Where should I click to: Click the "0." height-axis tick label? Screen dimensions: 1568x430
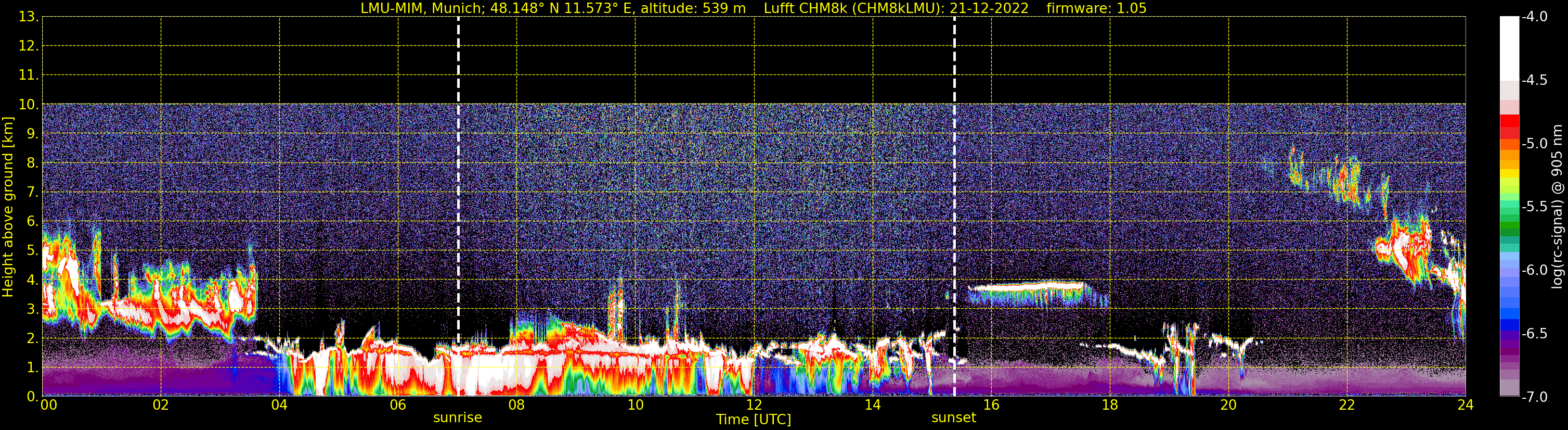[x=32, y=397]
